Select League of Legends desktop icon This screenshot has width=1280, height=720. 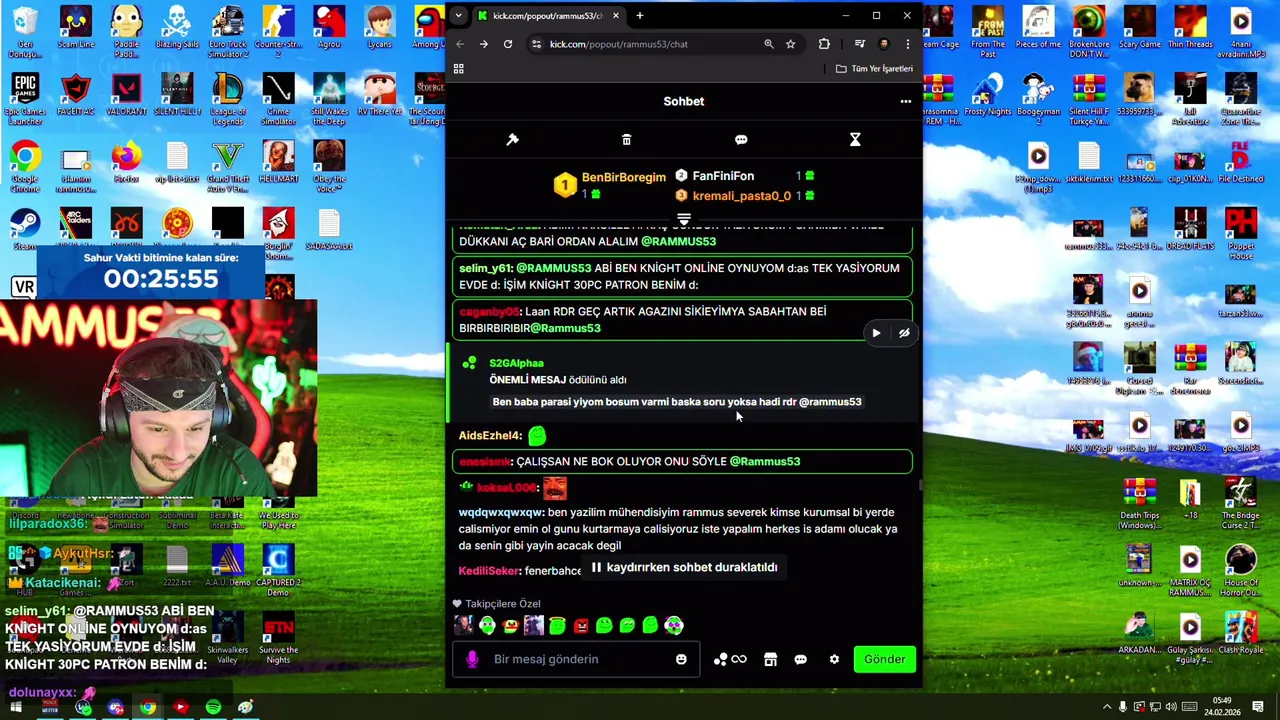(227, 100)
